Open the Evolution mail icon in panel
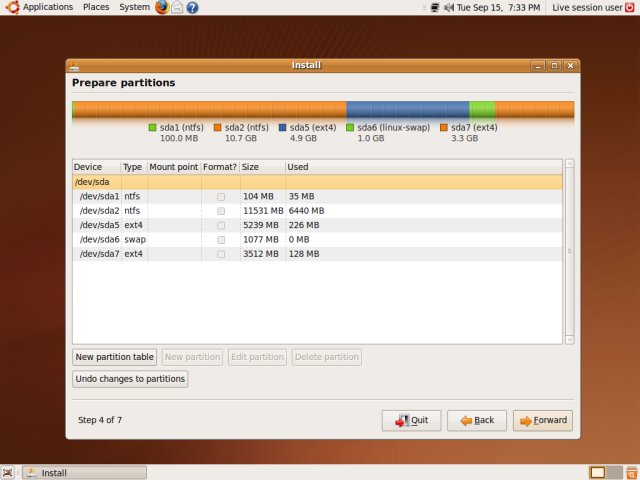This screenshot has height=480, width=640. (177, 7)
